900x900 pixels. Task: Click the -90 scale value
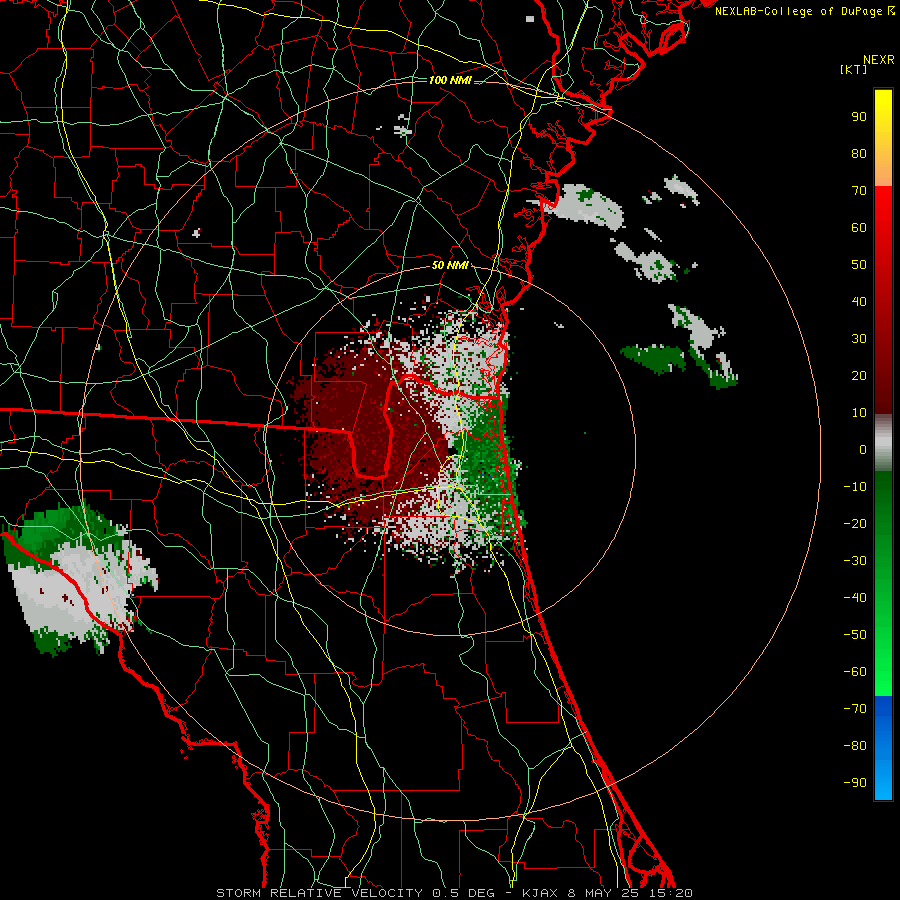tap(855, 782)
